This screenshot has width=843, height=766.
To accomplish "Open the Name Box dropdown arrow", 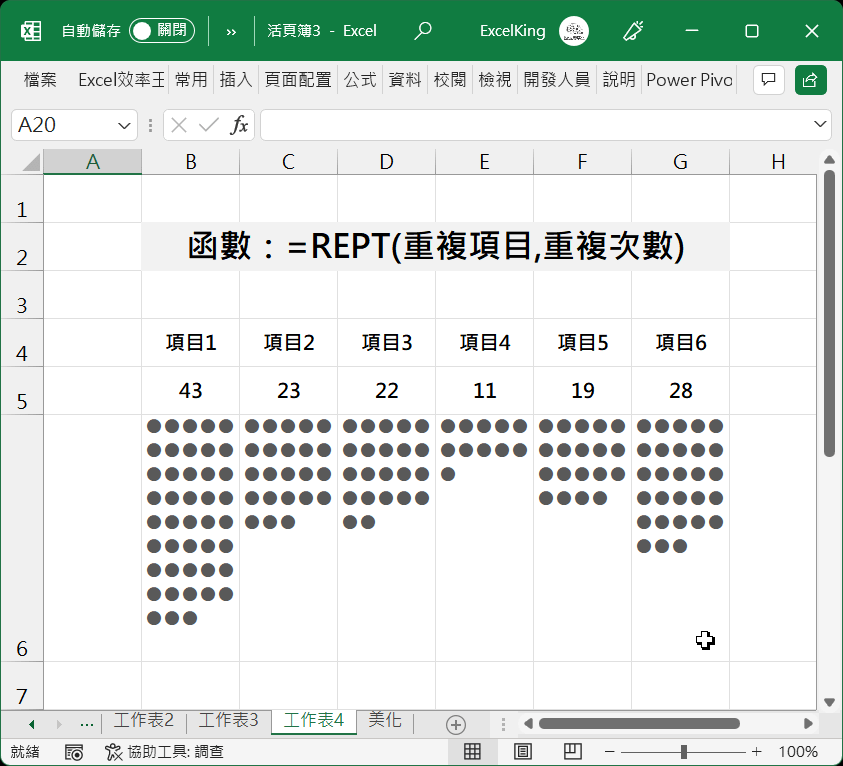I will tap(125, 125).
